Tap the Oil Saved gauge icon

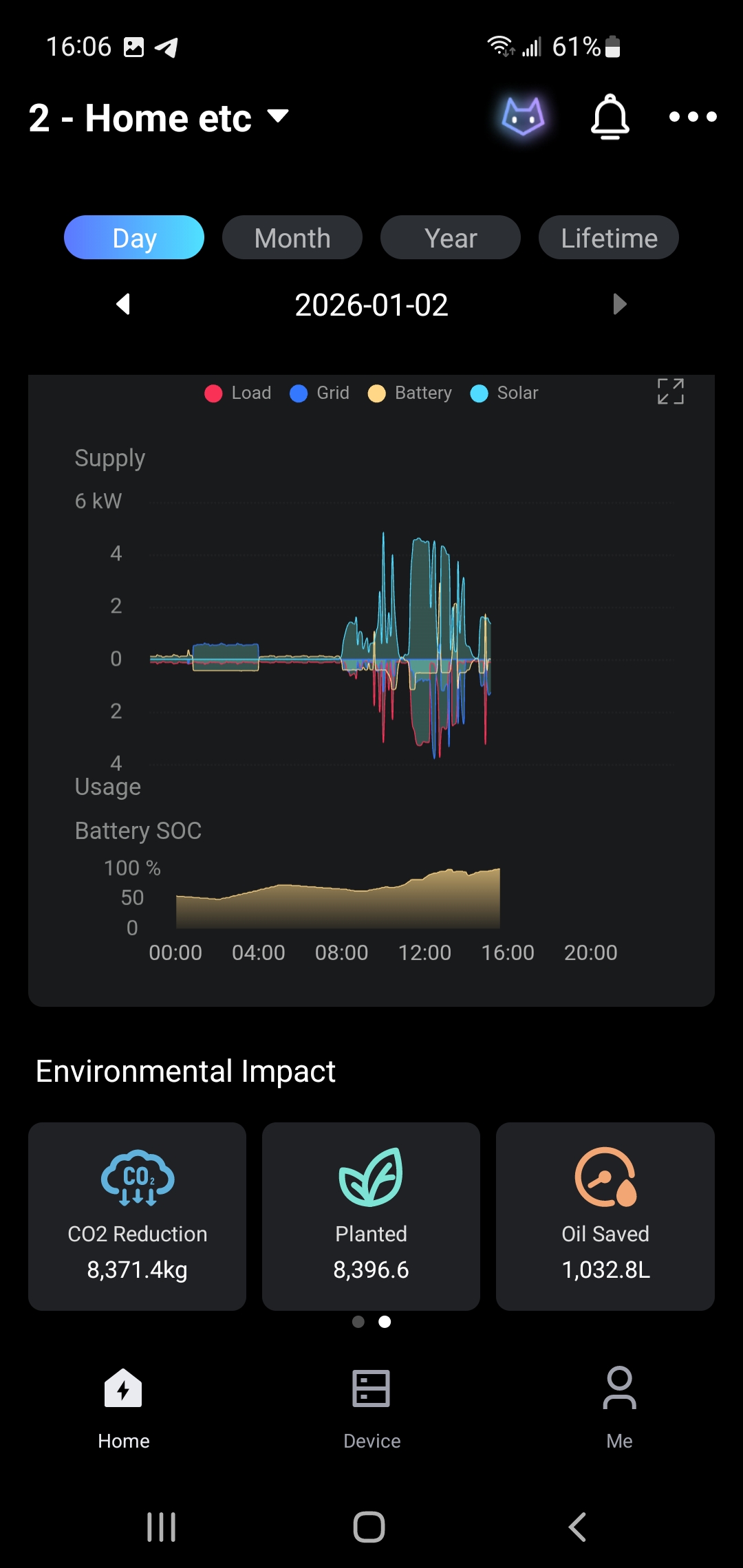(x=605, y=1177)
